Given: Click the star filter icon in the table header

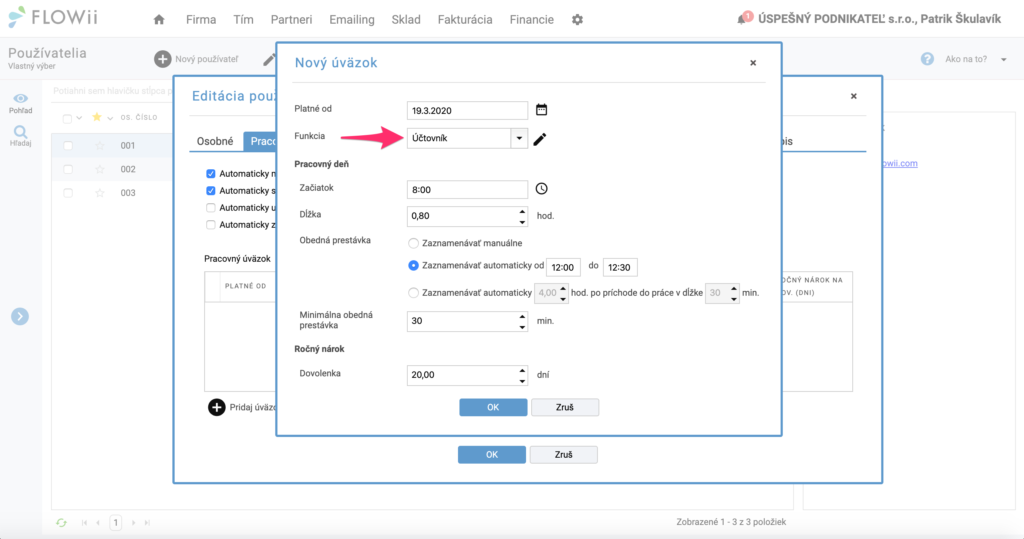Looking at the screenshot, I should click(x=97, y=117).
